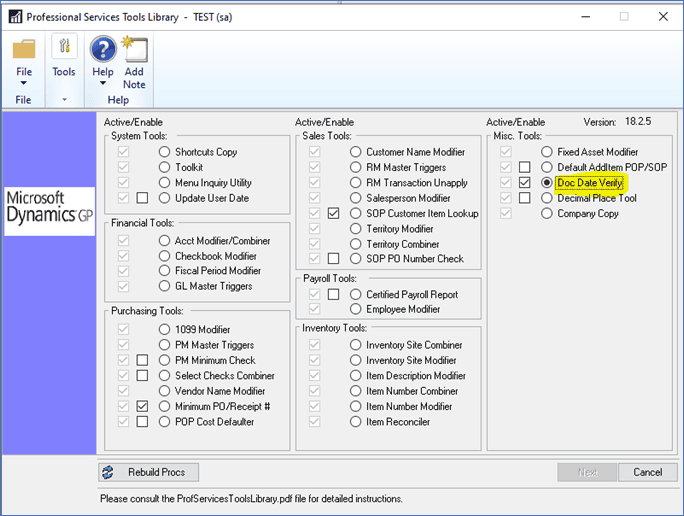Screen dimensions: 684x516
Task: Click the Rebuild Procs button
Action: pos(148,472)
